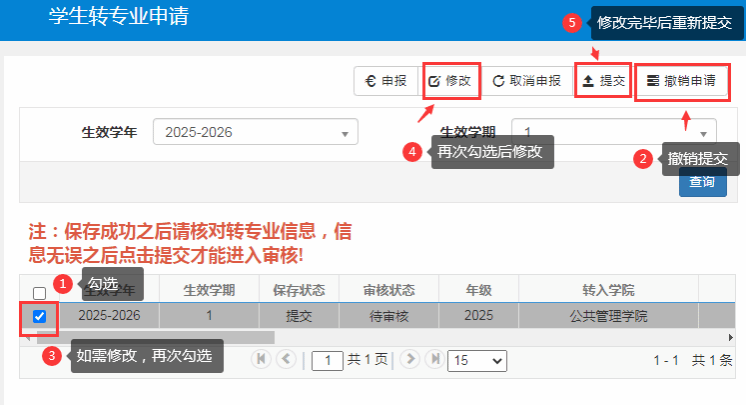746x405 pixels.
Task: Click the page number input field
Action: [327, 360]
